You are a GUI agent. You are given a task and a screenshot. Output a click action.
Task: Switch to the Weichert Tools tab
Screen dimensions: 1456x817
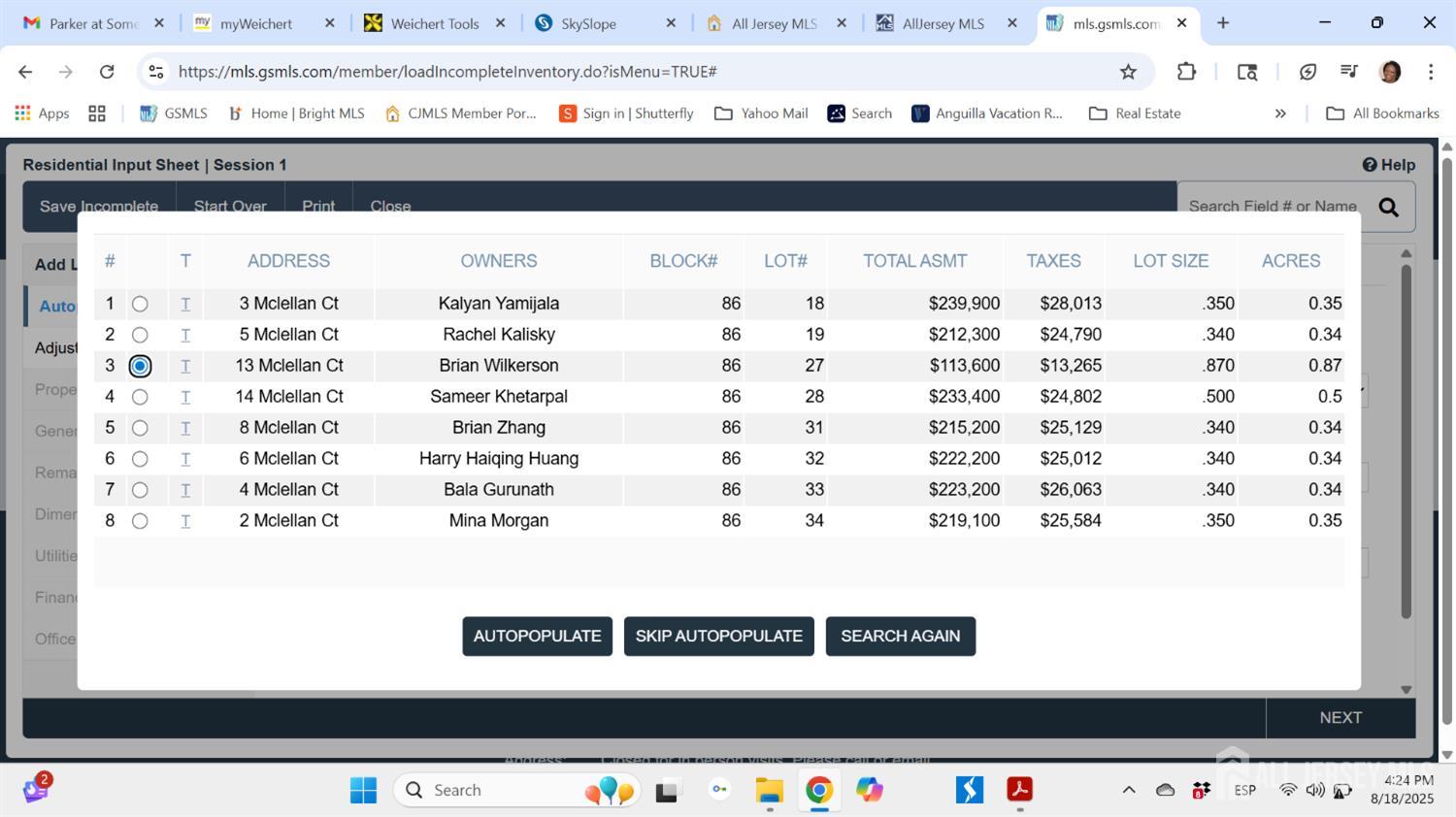(434, 23)
